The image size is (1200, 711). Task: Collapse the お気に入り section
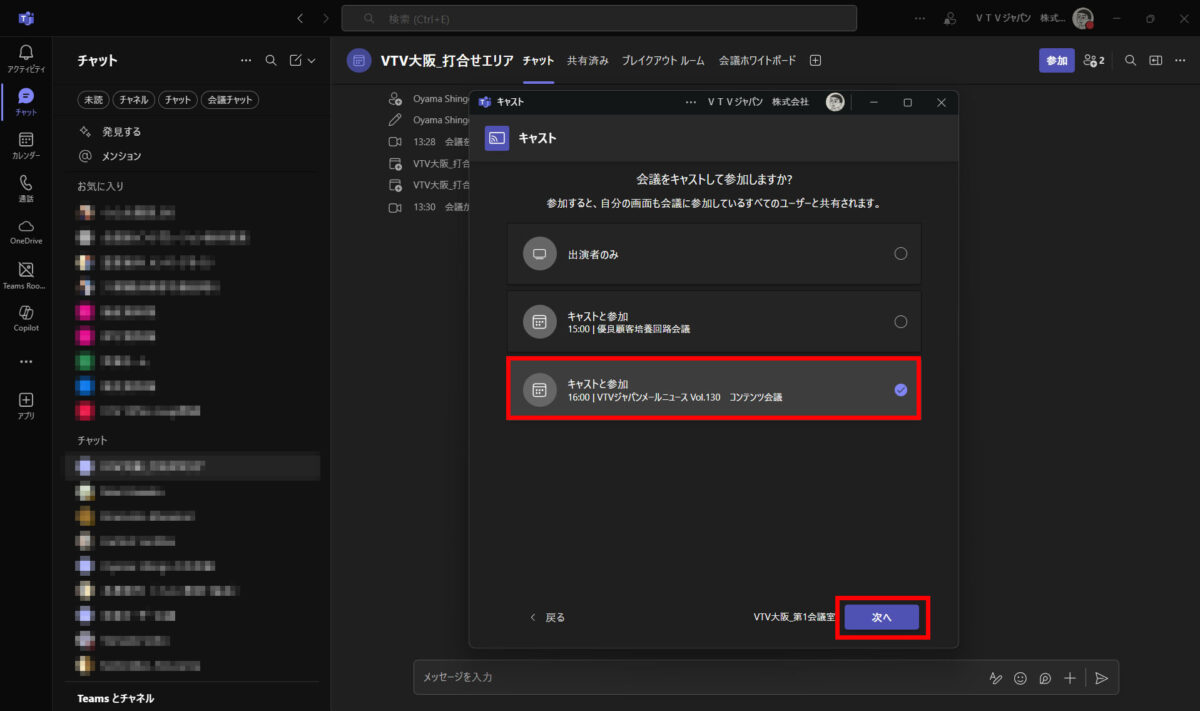[x=100, y=186]
